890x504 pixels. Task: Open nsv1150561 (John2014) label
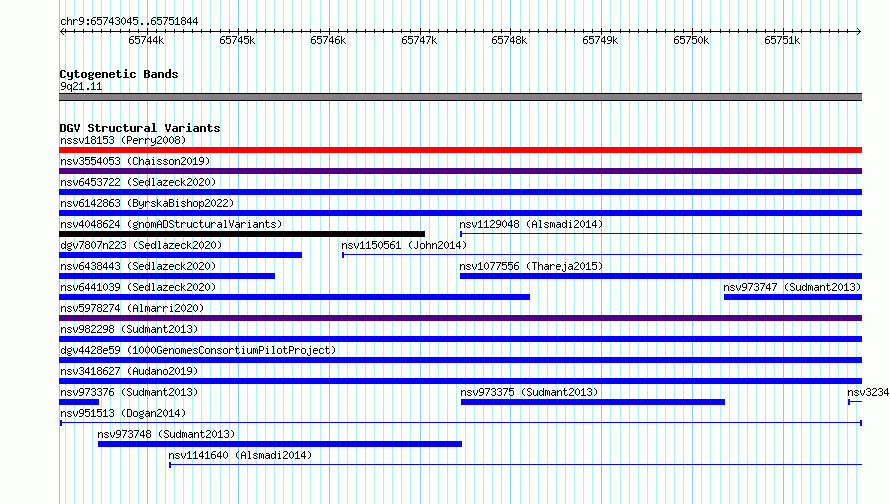click(x=404, y=245)
